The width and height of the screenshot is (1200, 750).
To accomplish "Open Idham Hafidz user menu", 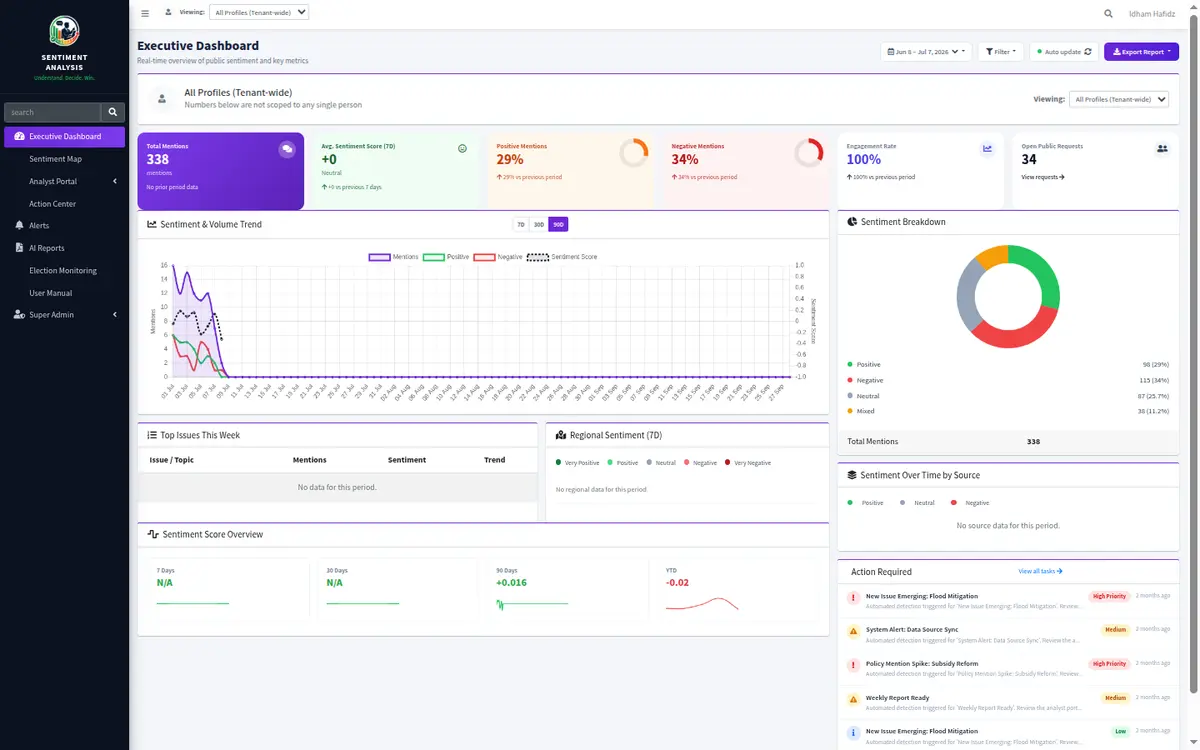I will (1151, 13).
